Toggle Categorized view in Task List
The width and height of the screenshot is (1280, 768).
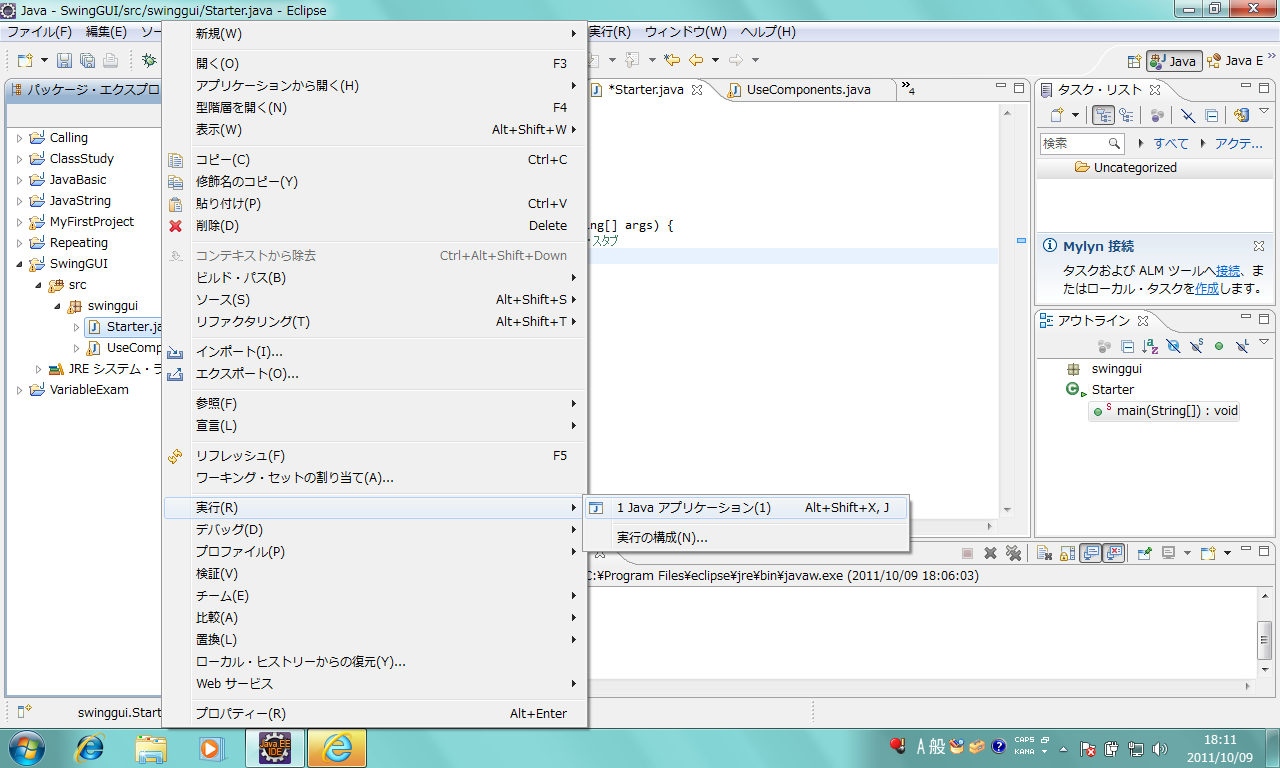click(1104, 116)
